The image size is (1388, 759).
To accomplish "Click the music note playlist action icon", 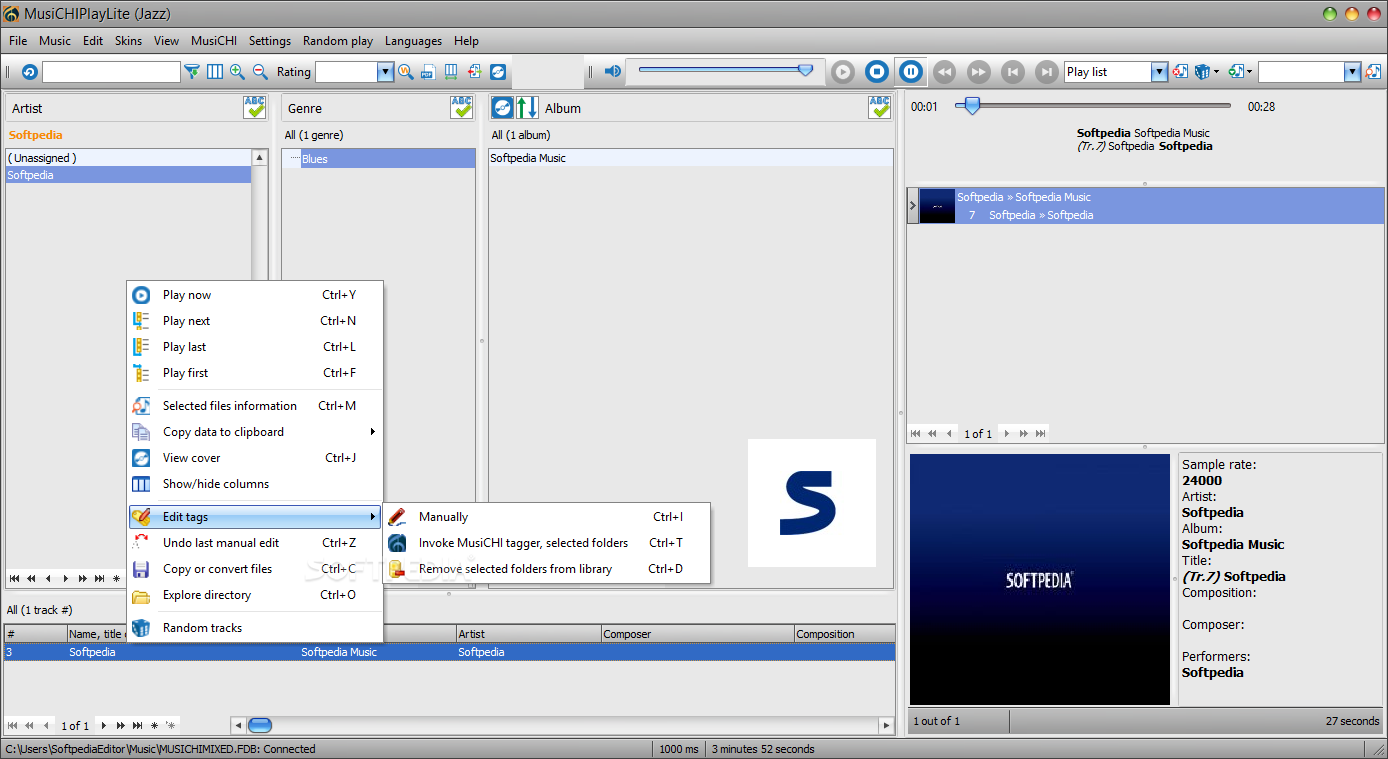I will click(x=1235, y=72).
